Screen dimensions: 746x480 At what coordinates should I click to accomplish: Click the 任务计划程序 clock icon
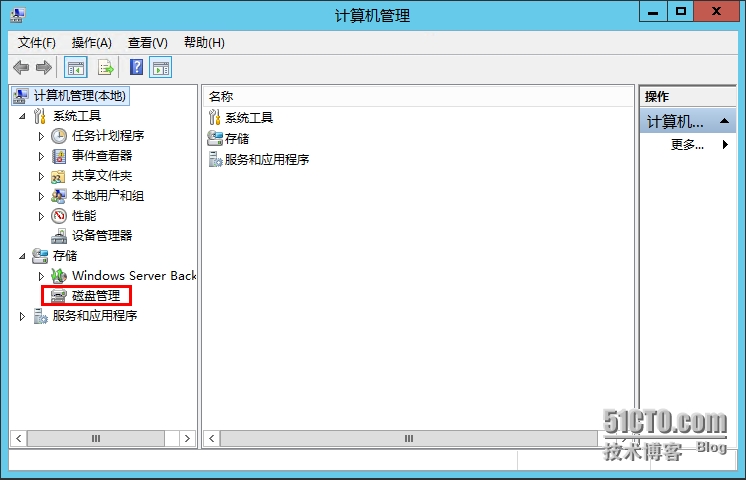(59, 136)
